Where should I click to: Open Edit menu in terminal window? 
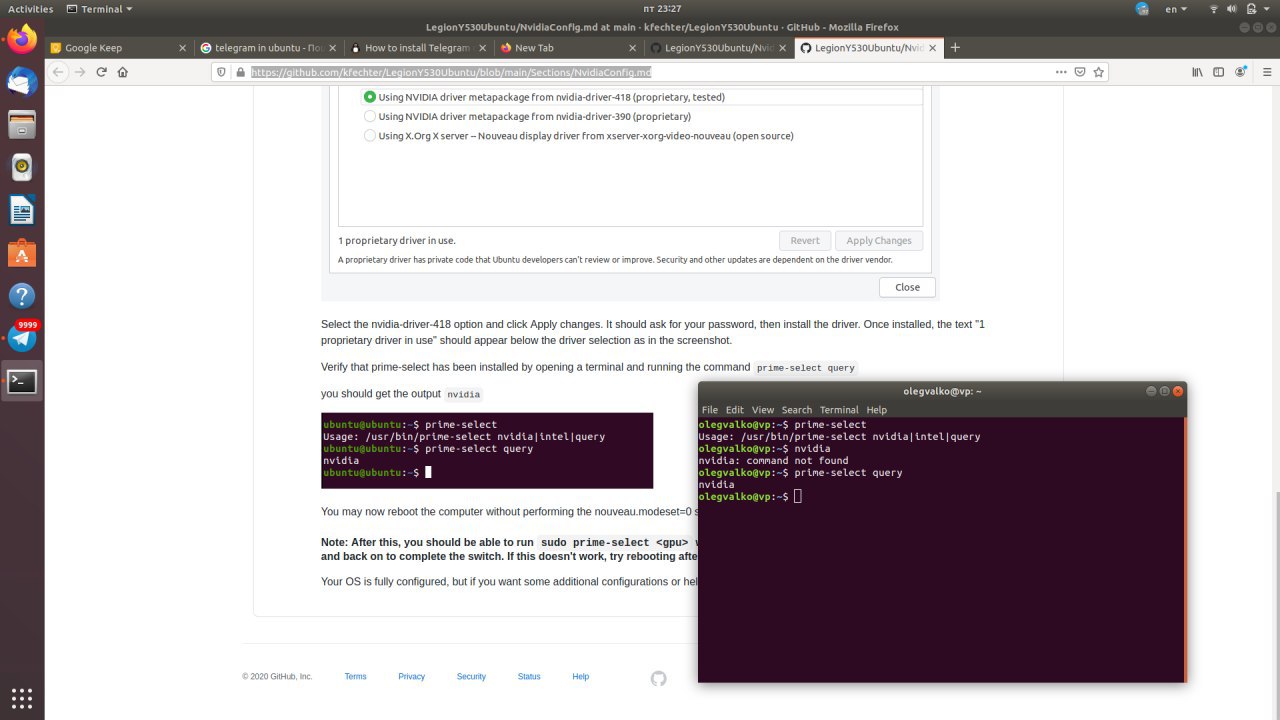click(x=735, y=410)
